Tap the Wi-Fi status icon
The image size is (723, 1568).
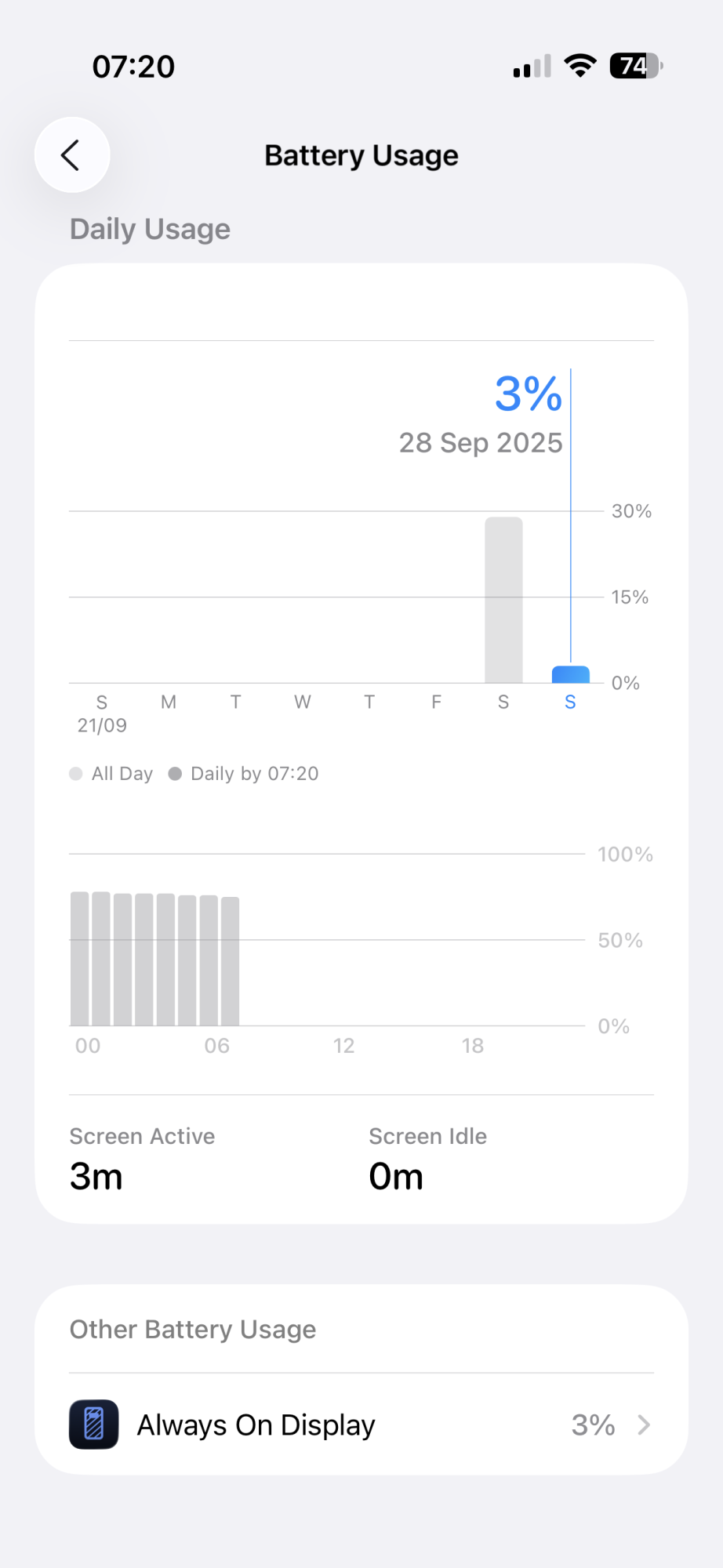[x=580, y=66]
